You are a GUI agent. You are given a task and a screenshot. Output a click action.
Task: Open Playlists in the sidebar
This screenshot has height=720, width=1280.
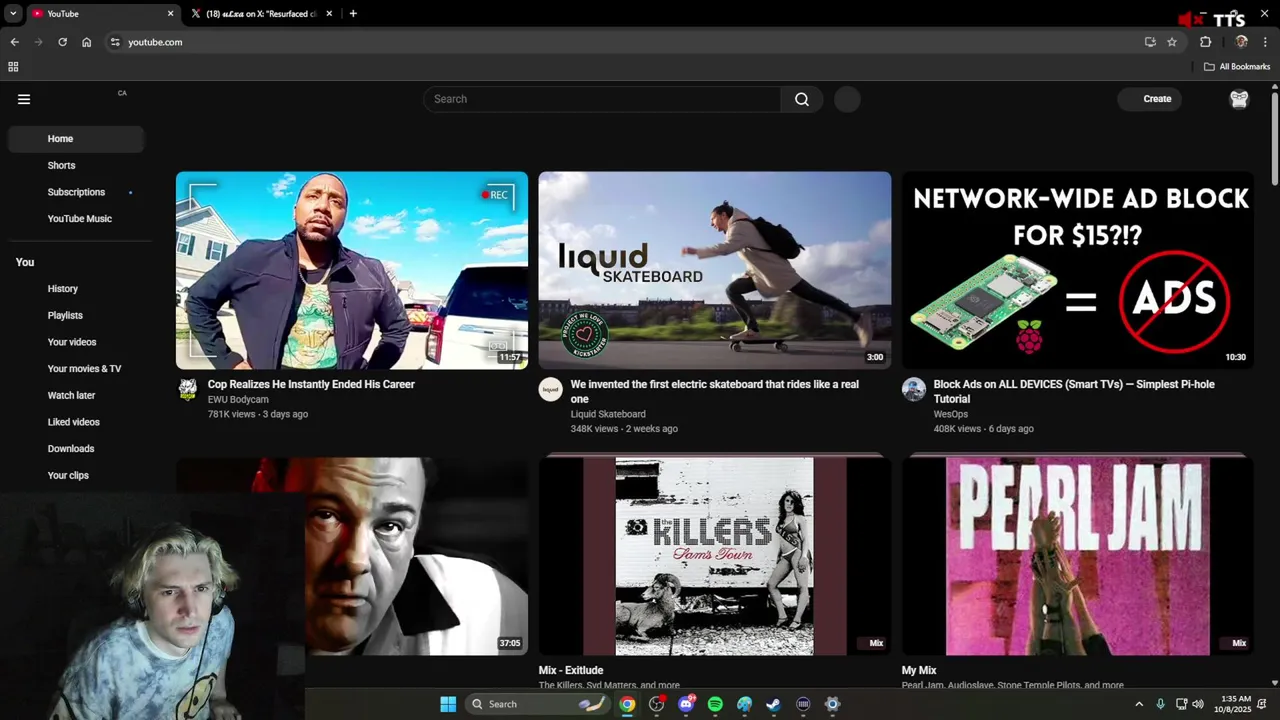coord(76,315)
